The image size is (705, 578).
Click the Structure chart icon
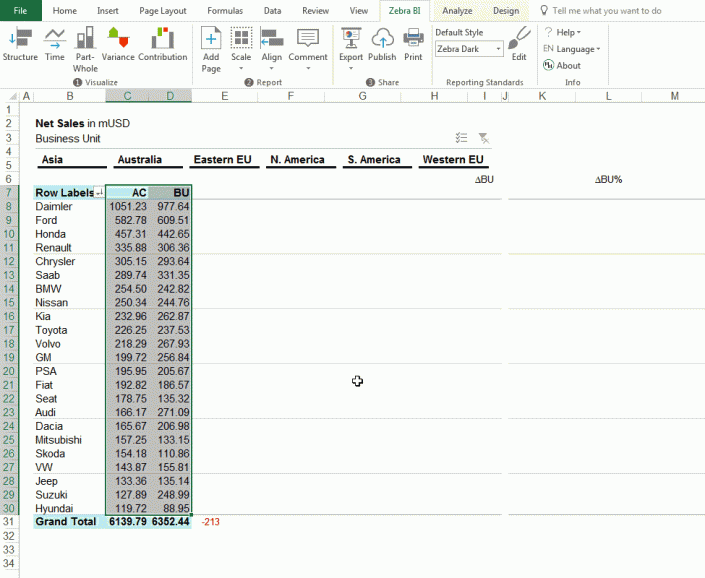(x=20, y=40)
